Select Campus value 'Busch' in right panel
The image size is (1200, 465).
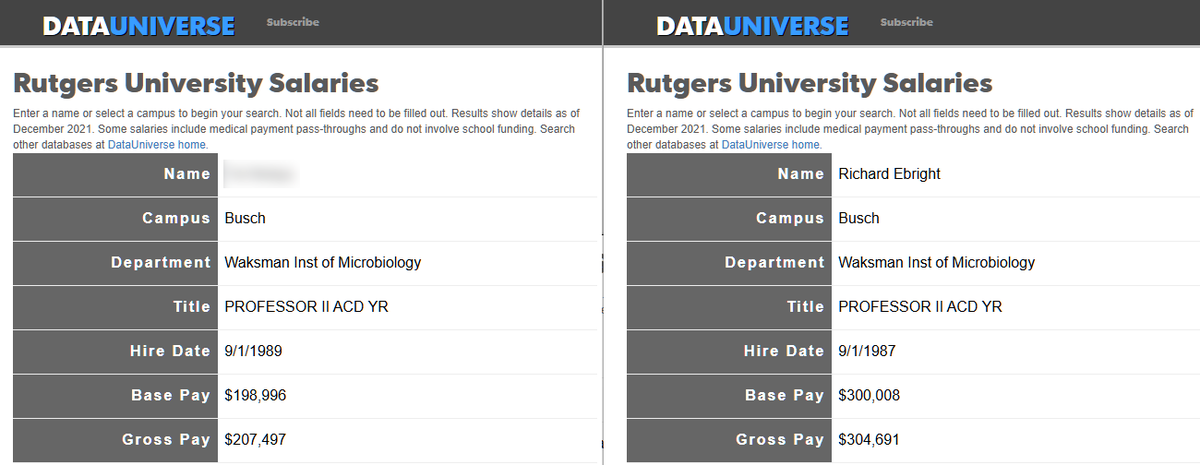point(859,218)
